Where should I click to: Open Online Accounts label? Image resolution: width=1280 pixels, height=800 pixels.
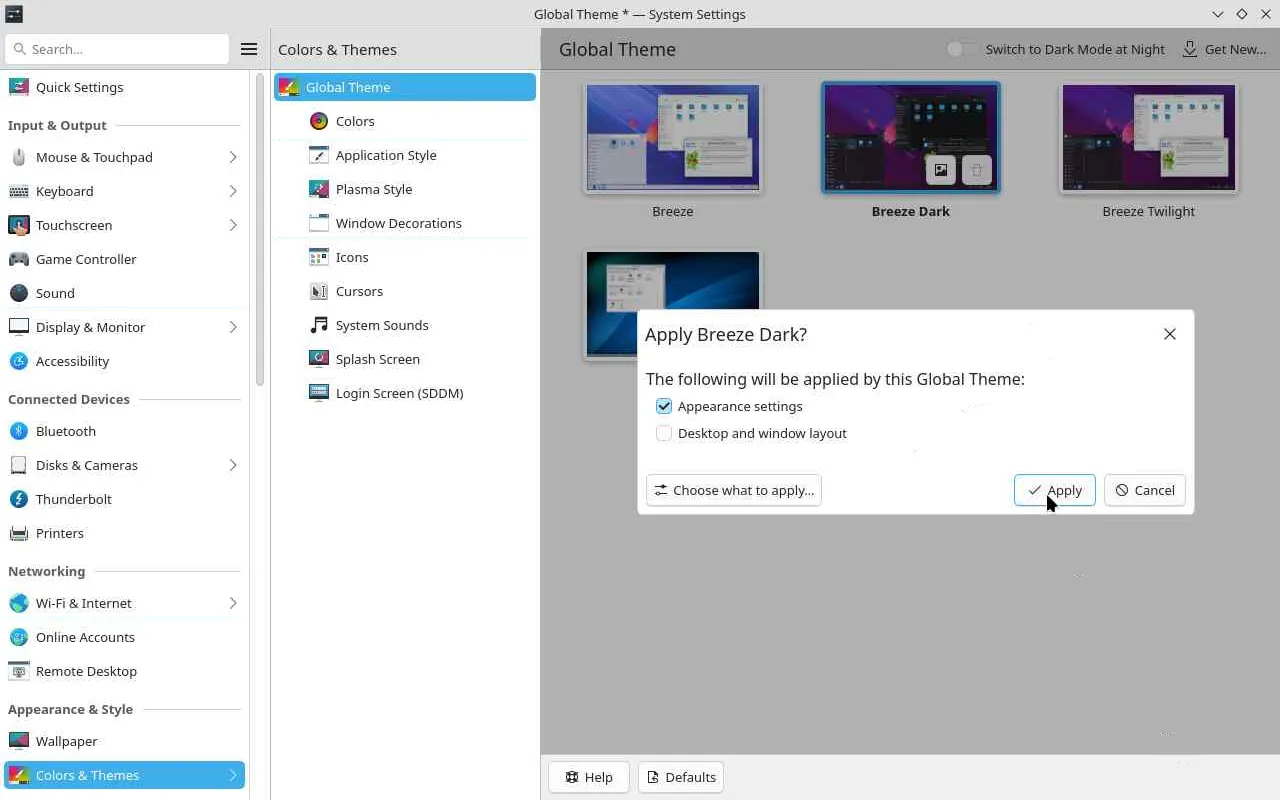pos(85,637)
